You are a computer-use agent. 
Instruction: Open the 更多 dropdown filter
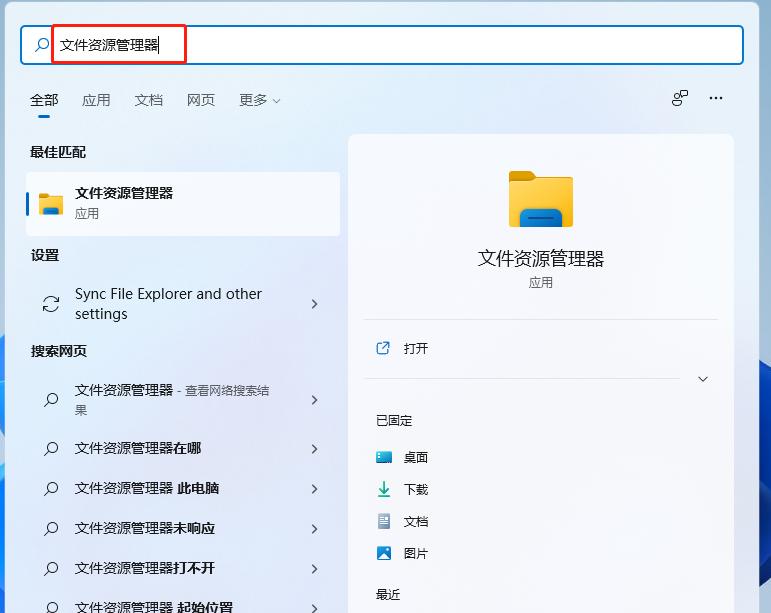click(259, 100)
